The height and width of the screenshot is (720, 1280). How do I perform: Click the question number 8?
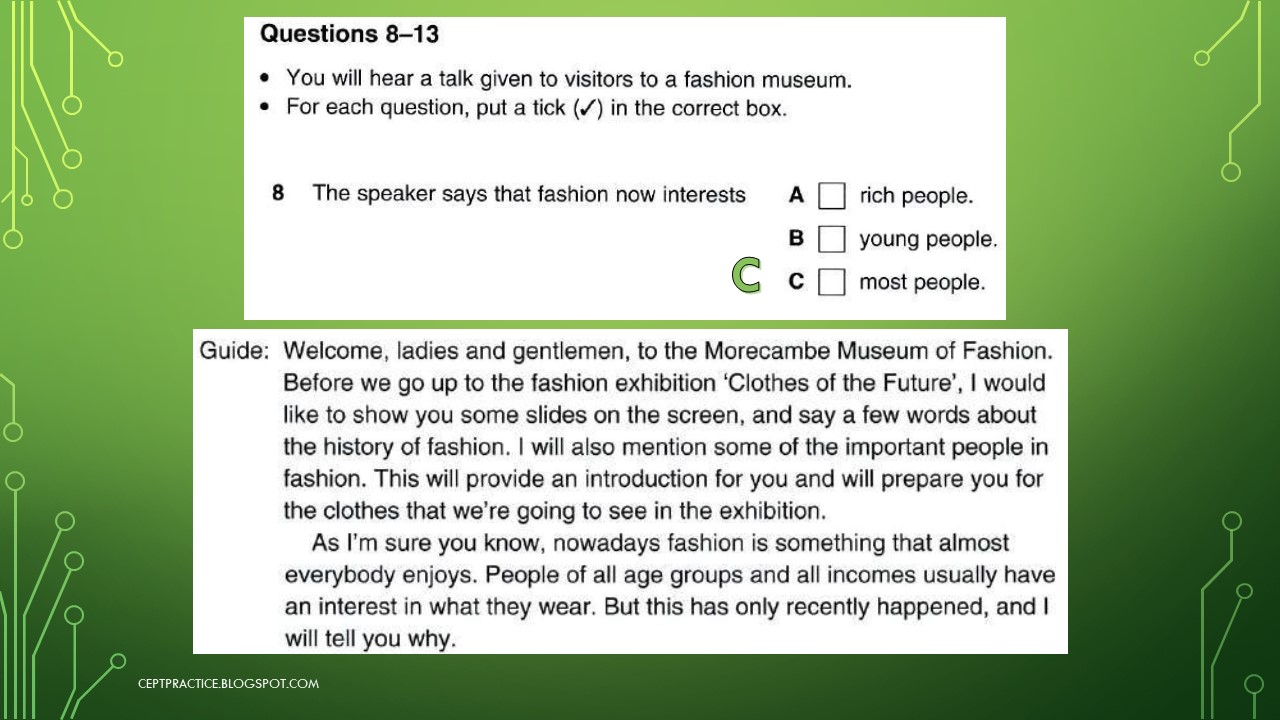point(278,193)
